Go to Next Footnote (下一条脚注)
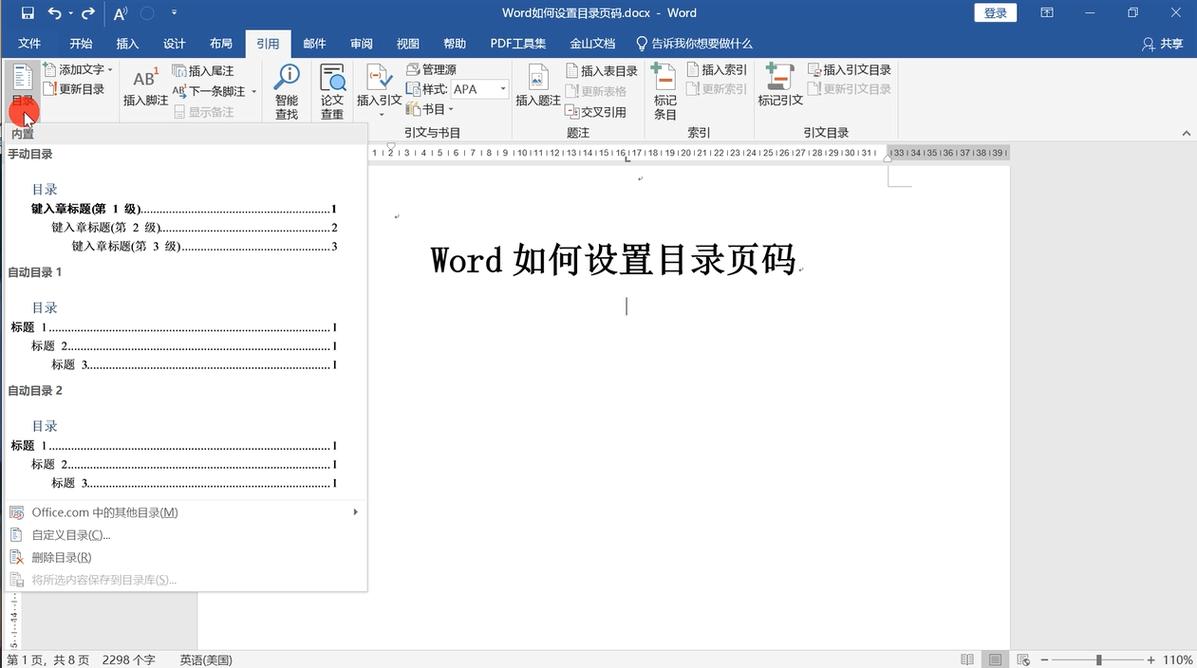Viewport: 1197px width, 668px height. [x=209, y=91]
